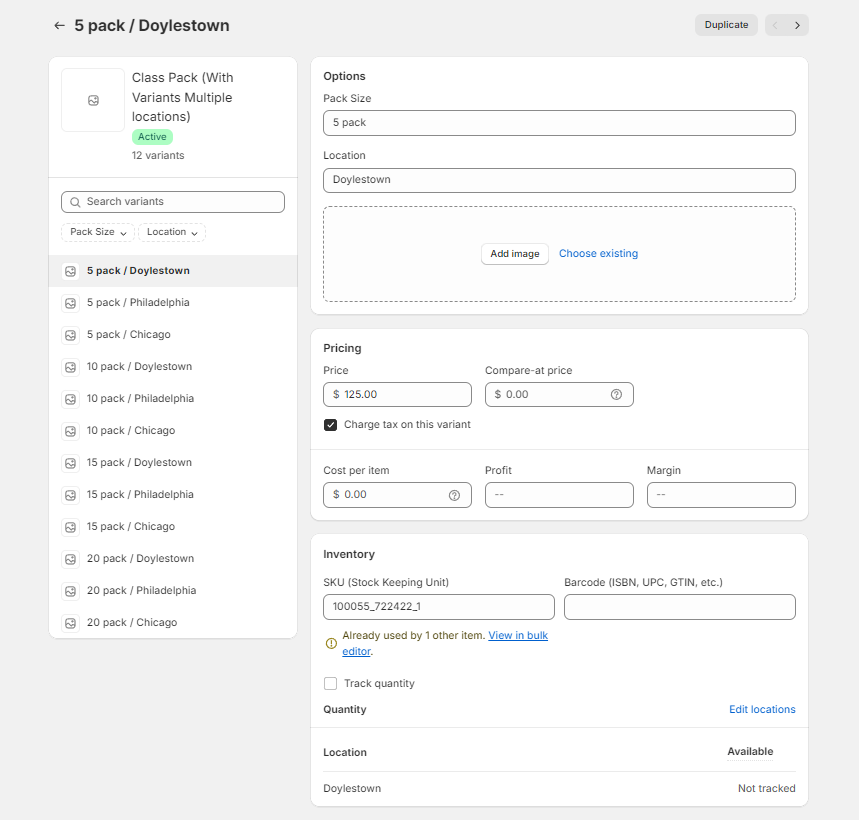Open the Pack Size filter dropdown
Screen dimensions: 859x820
tap(98, 232)
